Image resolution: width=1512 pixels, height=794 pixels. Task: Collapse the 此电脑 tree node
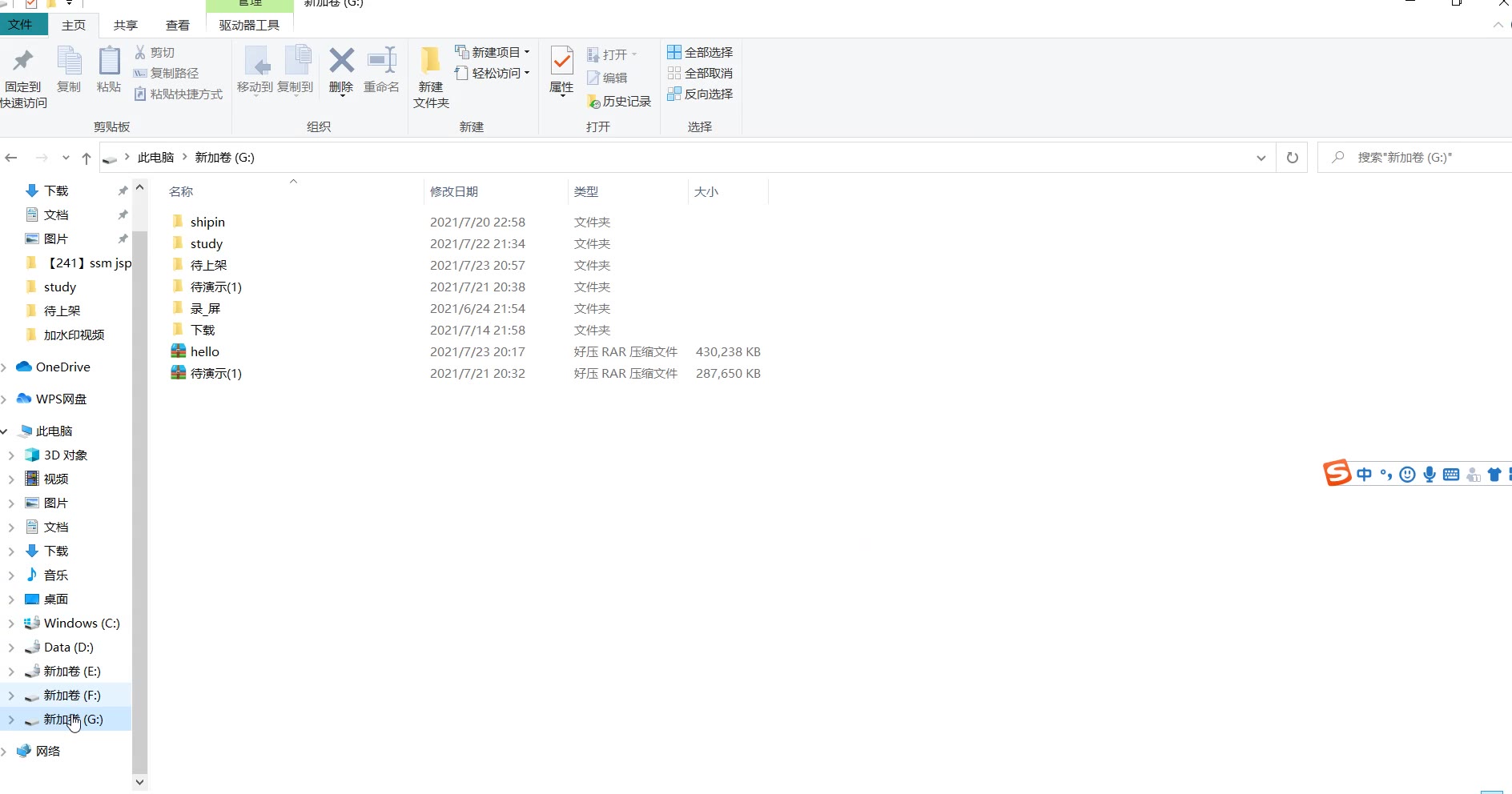click(4, 431)
